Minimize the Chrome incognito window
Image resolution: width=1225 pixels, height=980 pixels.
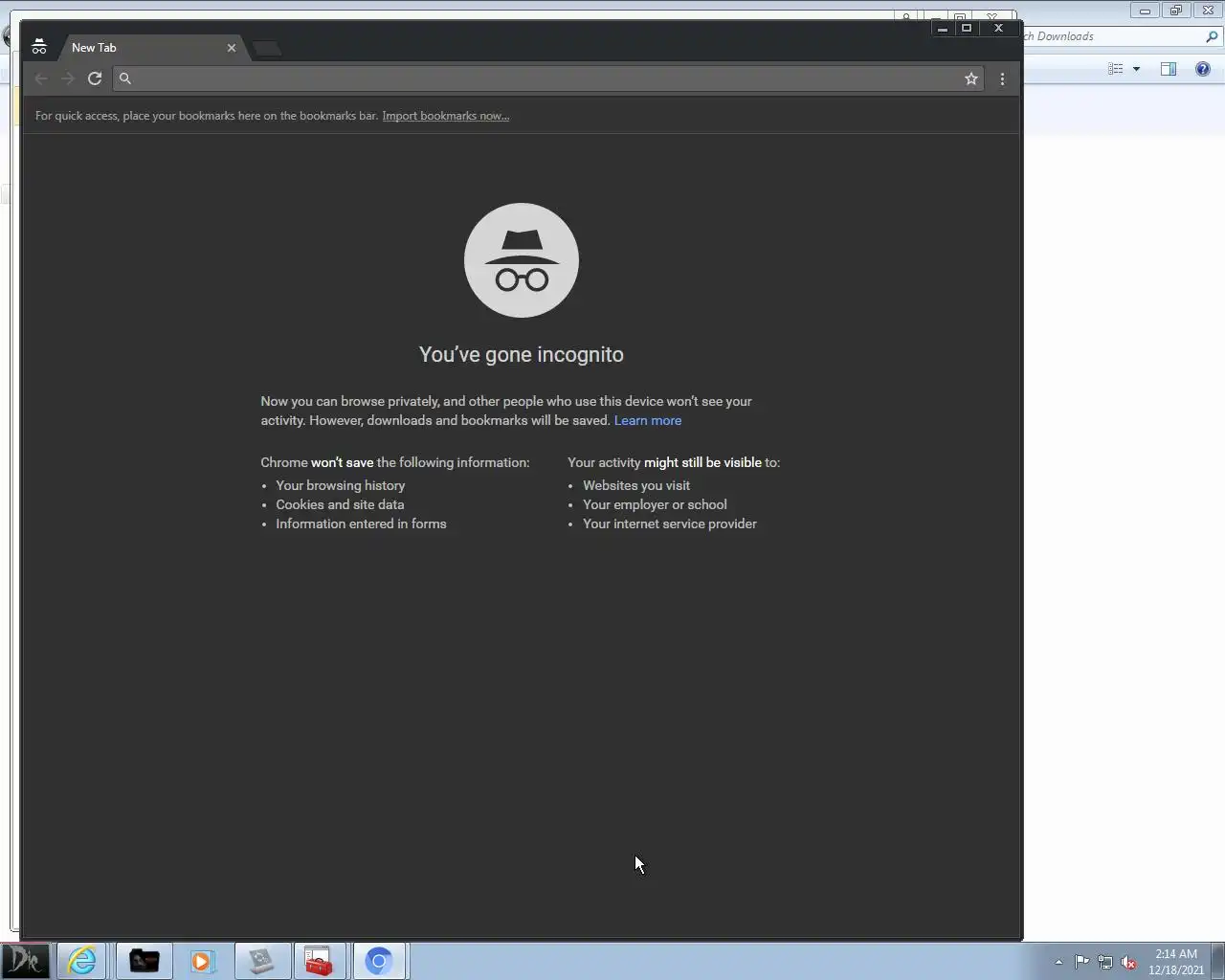tap(942, 29)
